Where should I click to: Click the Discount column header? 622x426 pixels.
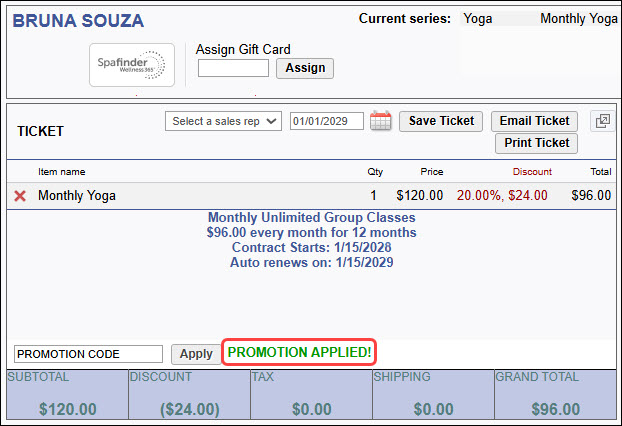(x=532, y=172)
